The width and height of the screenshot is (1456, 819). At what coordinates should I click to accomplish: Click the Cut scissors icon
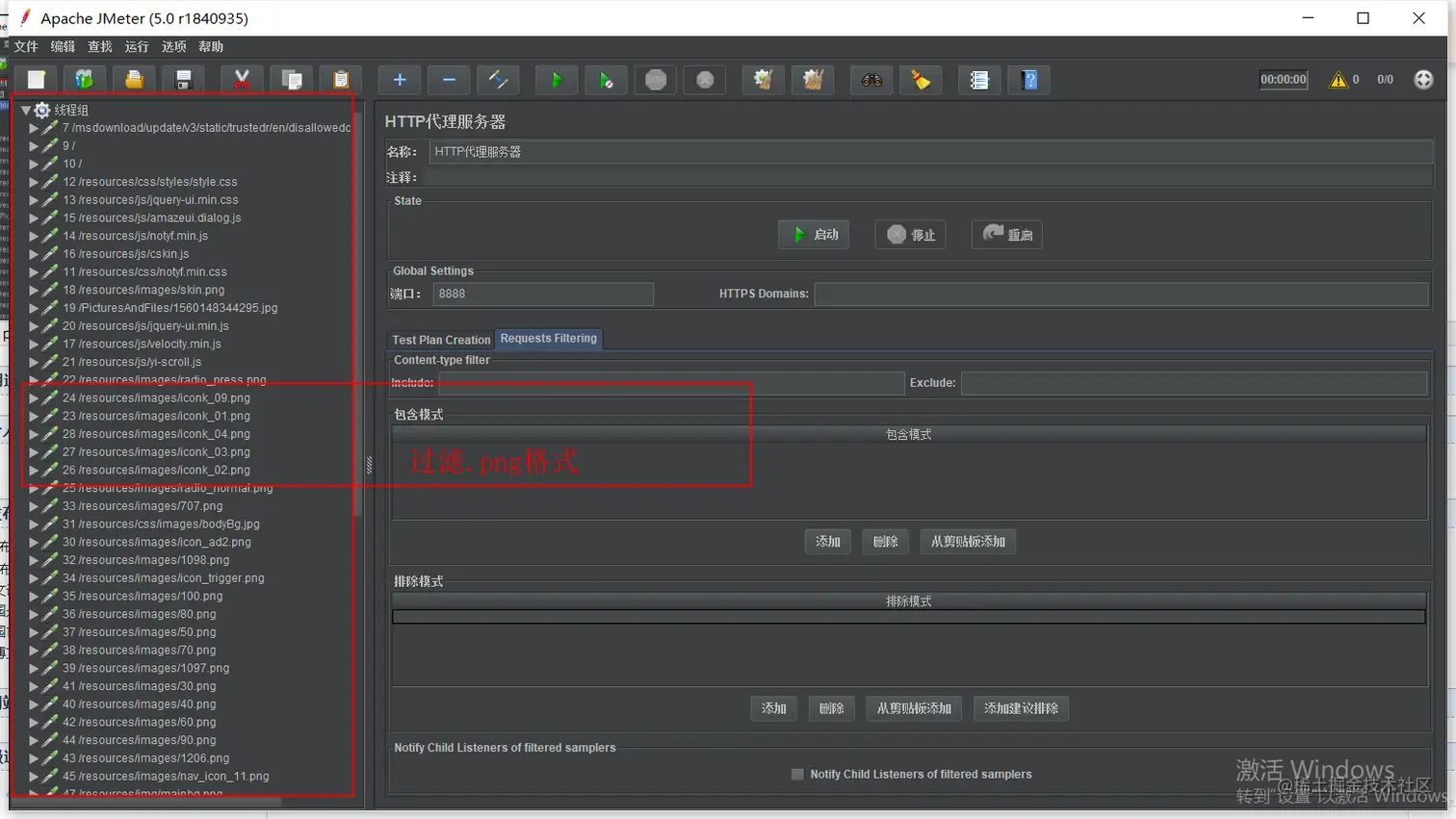tap(242, 80)
